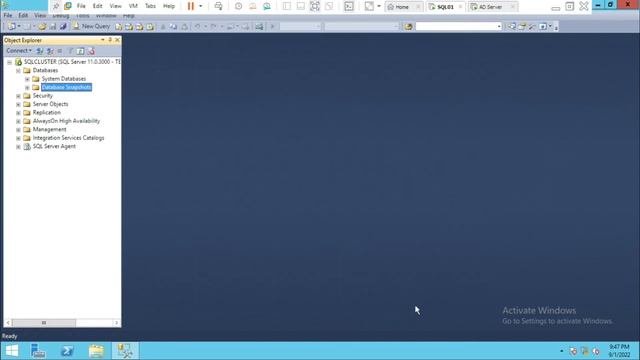Viewport: 640px width, 360px height.
Task: Open Activity Monitor from Object Explorer toolbar
Action: (x=91, y=51)
